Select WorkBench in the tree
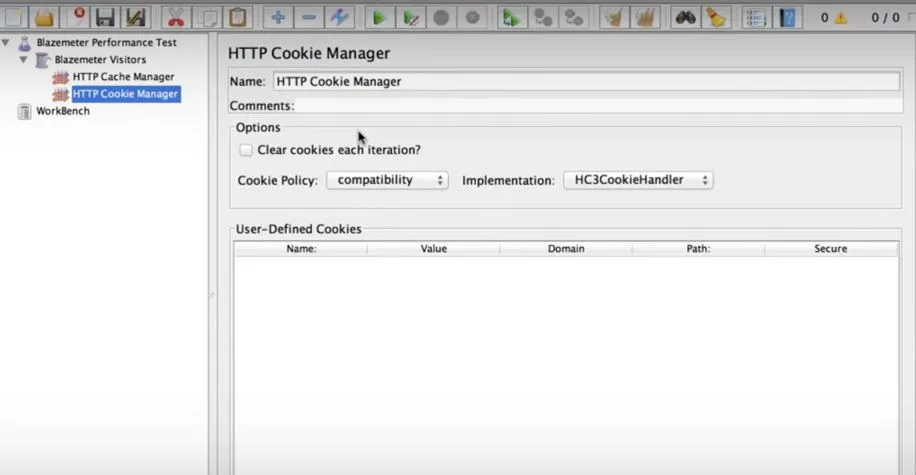916x475 pixels. click(x=63, y=111)
